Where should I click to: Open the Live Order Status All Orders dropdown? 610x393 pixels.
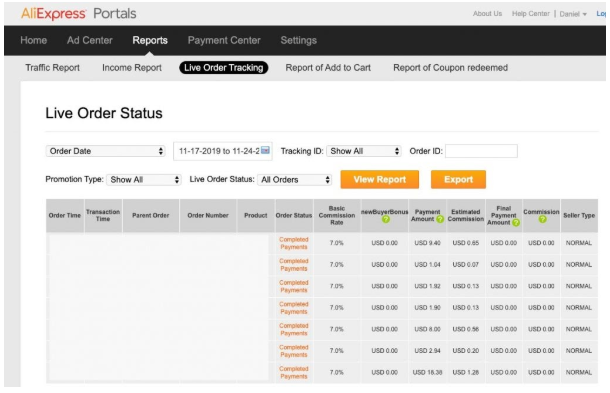coord(294,179)
